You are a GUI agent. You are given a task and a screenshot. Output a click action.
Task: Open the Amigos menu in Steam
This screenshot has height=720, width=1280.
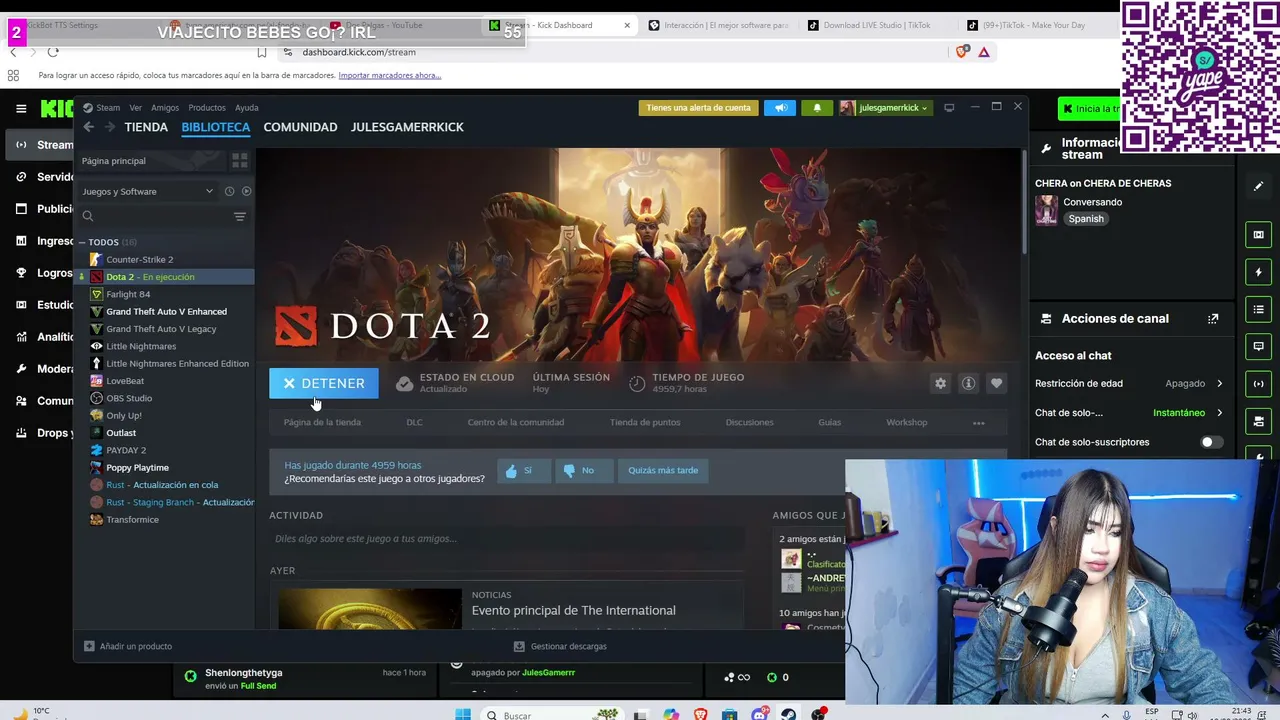[x=165, y=108]
